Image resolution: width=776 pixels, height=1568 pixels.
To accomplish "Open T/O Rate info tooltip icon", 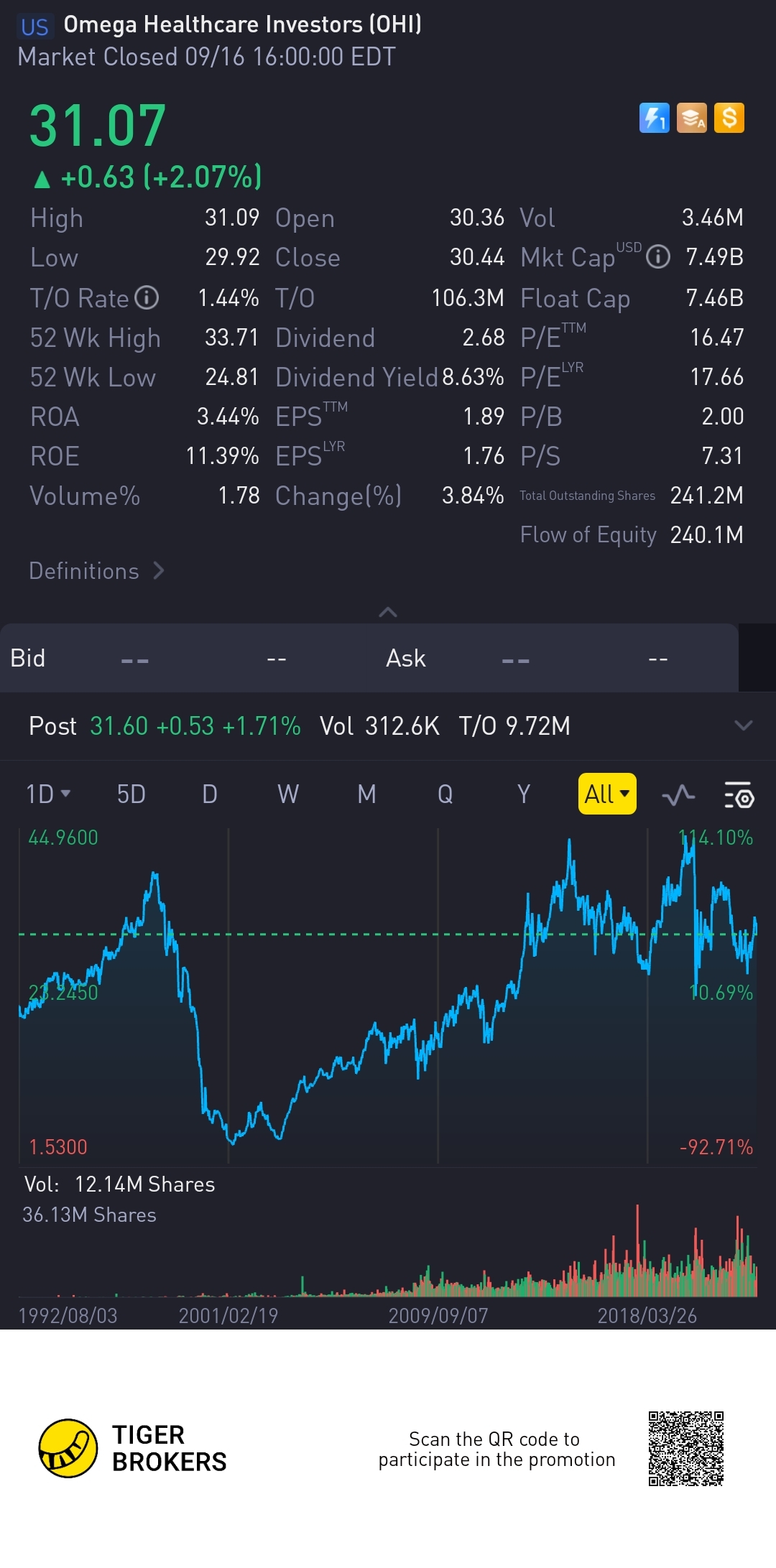I will [x=147, y=297].
